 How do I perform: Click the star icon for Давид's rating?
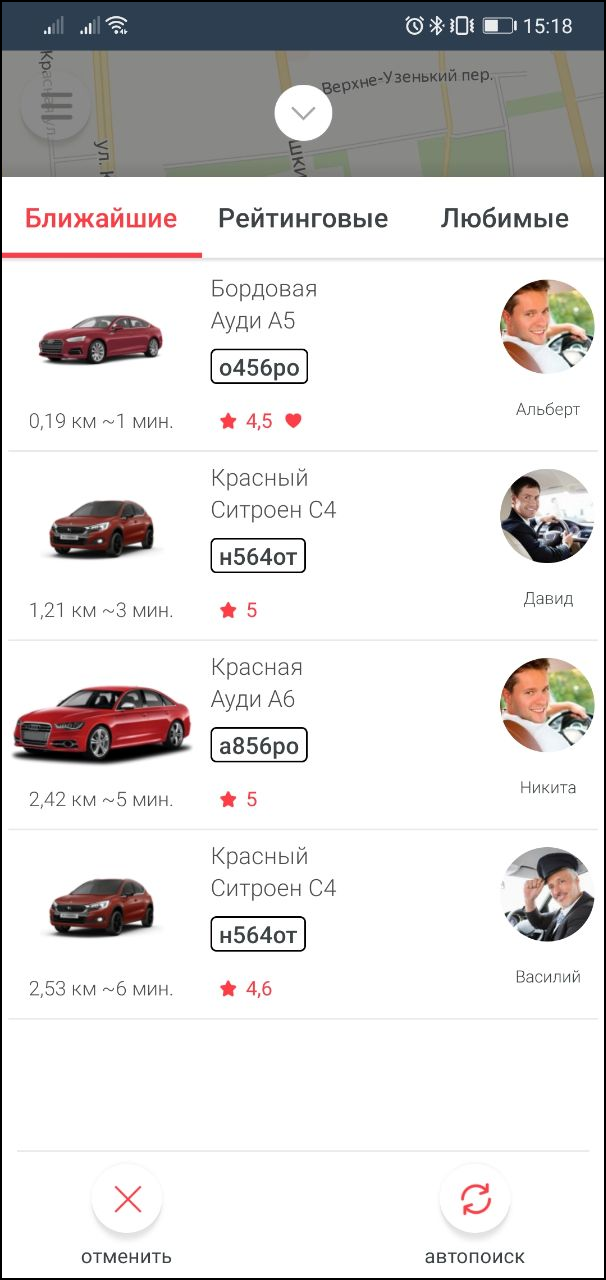pos(228,610)
